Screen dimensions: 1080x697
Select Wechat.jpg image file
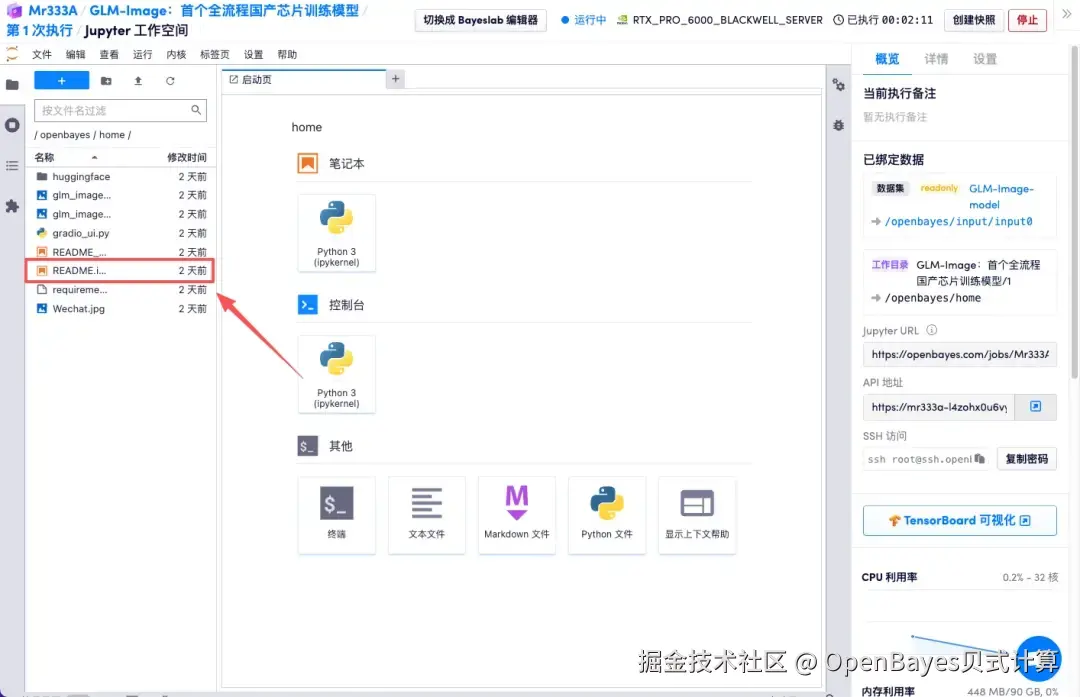[121, 309]
